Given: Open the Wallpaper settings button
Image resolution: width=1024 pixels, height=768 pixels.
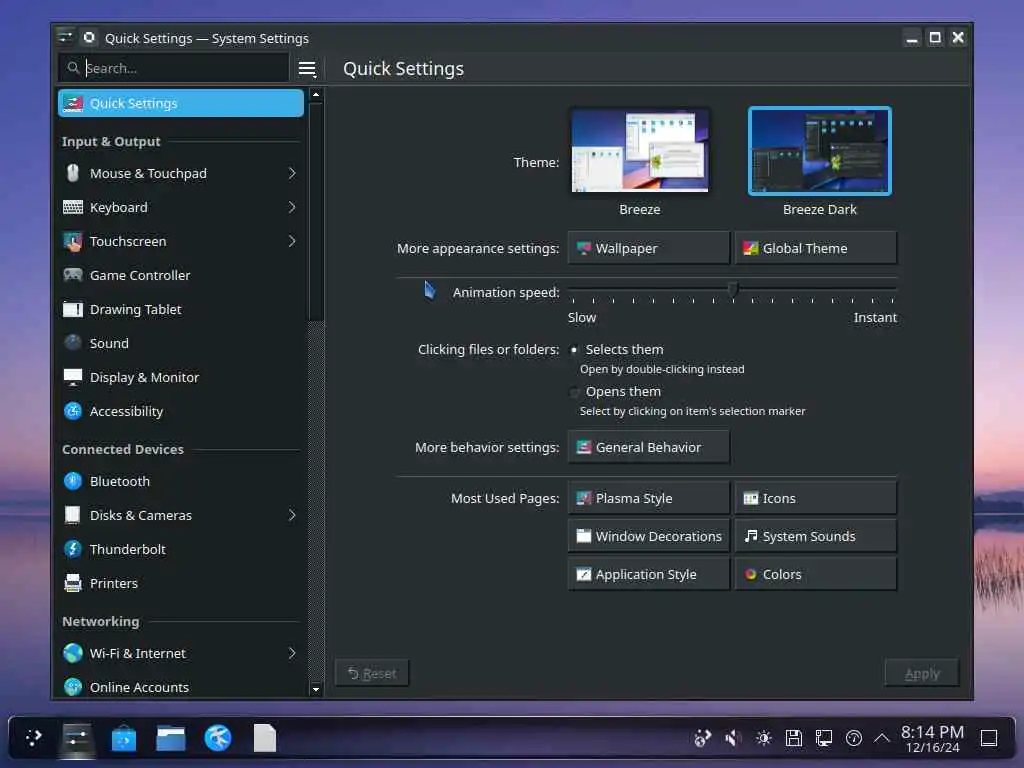Looking at the screenshot, I should (648, 248).
